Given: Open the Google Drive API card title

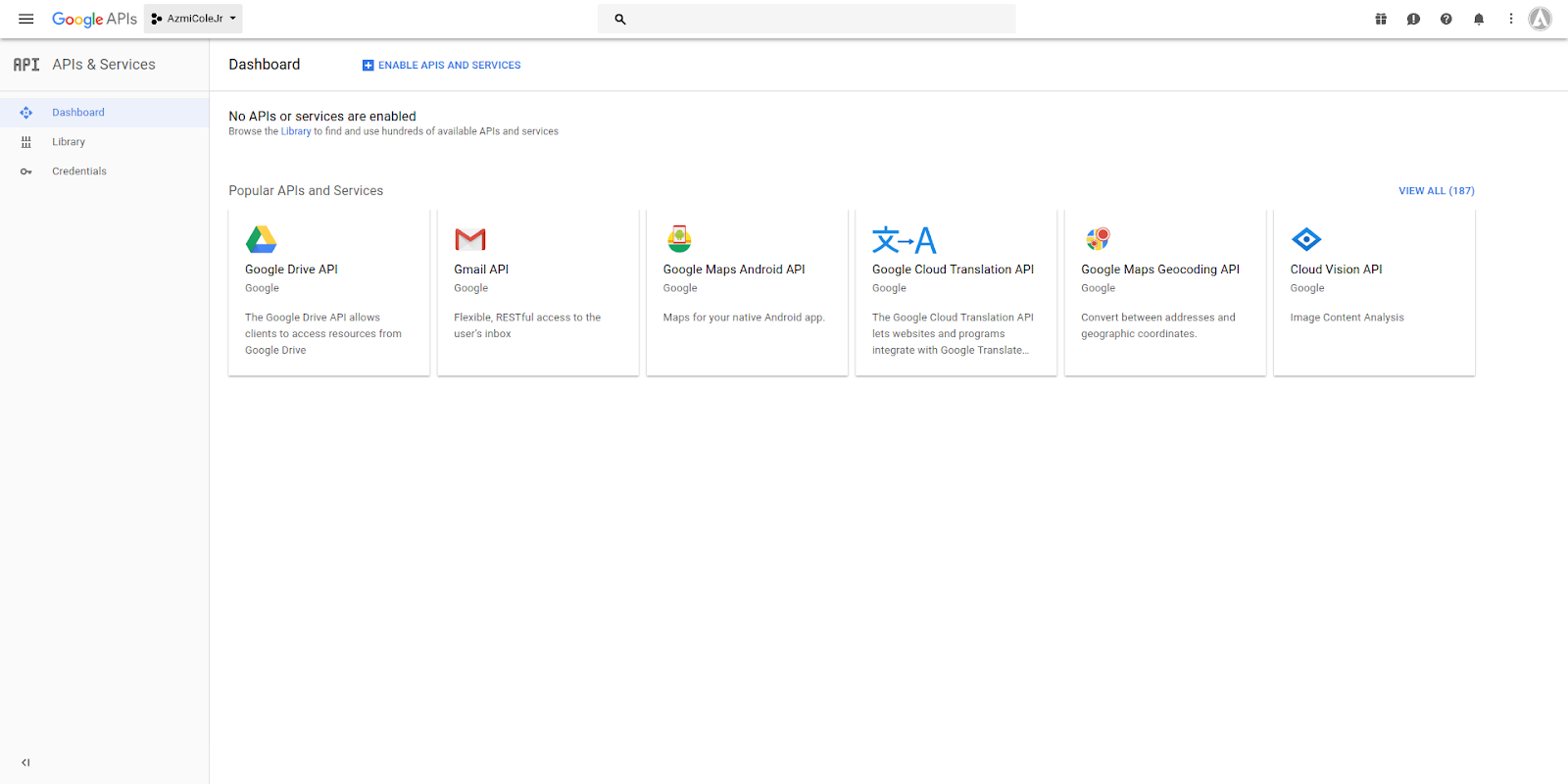Looking at the screenshot, I should 291,269.
